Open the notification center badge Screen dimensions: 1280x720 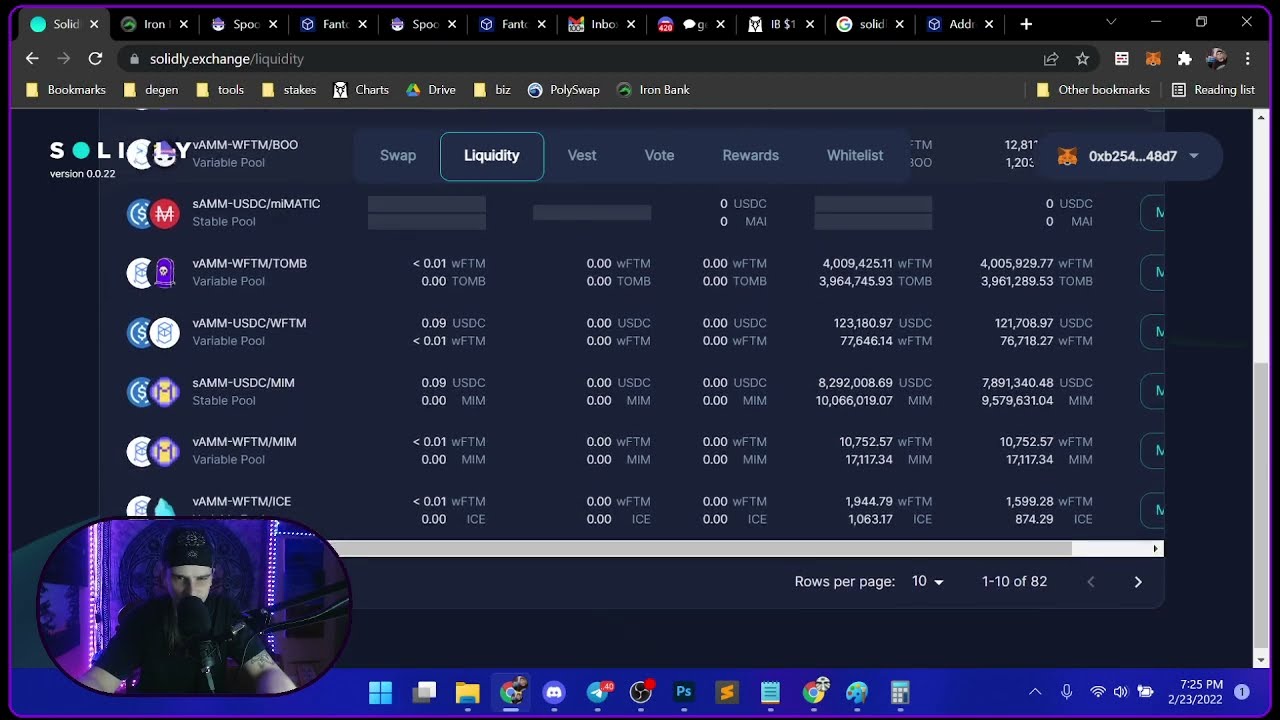coord(1242,692)
